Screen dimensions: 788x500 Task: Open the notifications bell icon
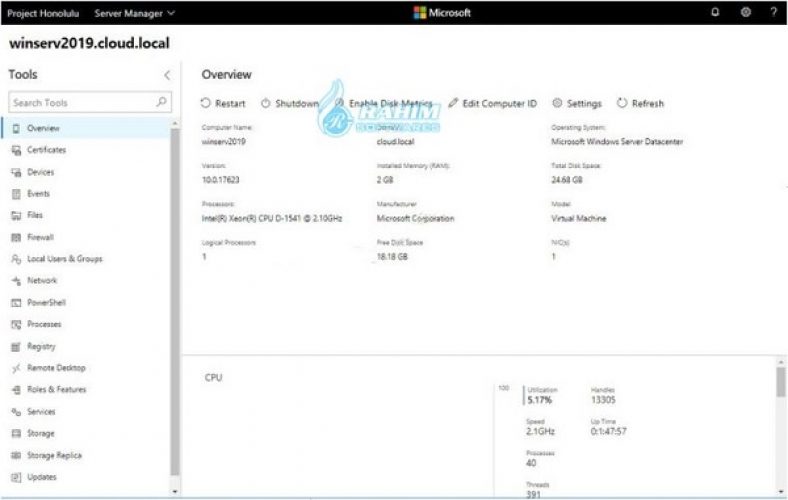715,13
